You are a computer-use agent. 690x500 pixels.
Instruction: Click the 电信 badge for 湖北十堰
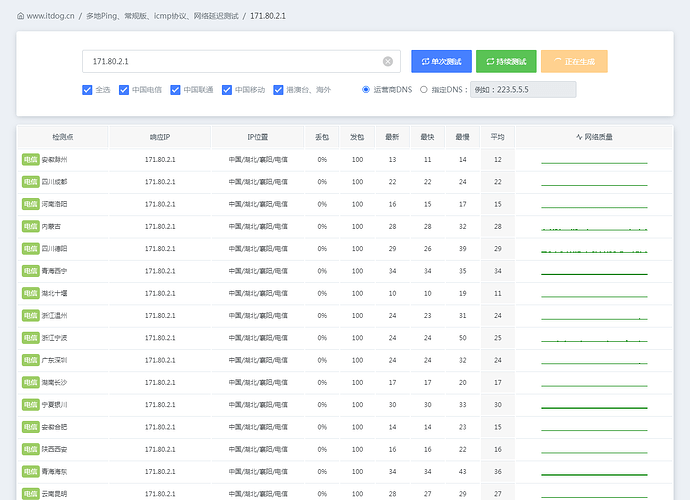tap(31, 294)
